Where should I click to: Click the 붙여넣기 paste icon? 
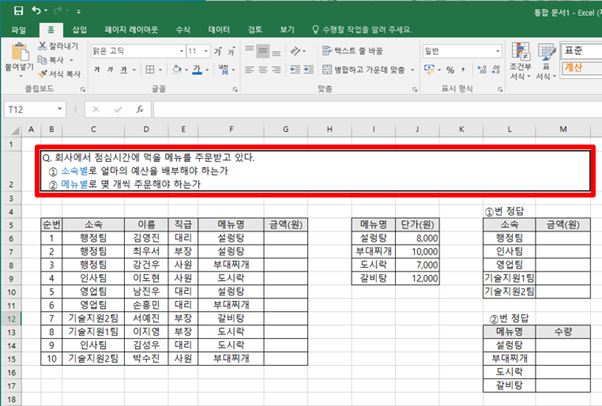(19, 53)
